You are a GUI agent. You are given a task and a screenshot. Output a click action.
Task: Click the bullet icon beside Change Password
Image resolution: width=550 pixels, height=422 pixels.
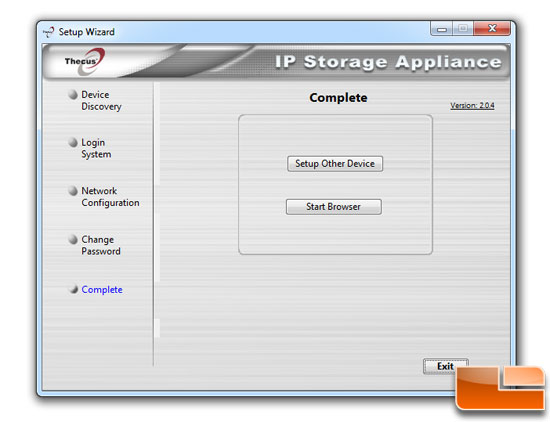pyautogui.click(x=73, y=240)
